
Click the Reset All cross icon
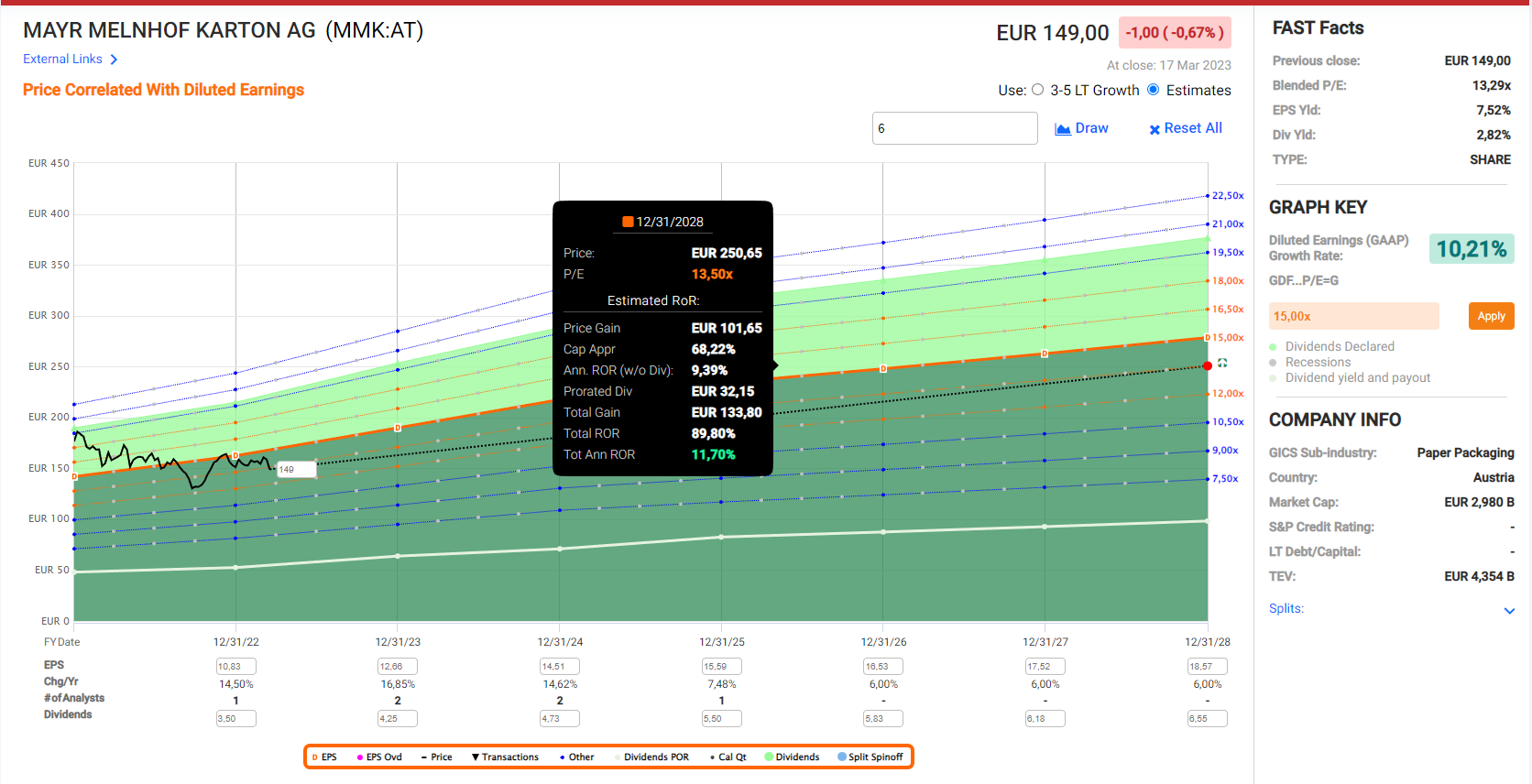click(1154, 129)
